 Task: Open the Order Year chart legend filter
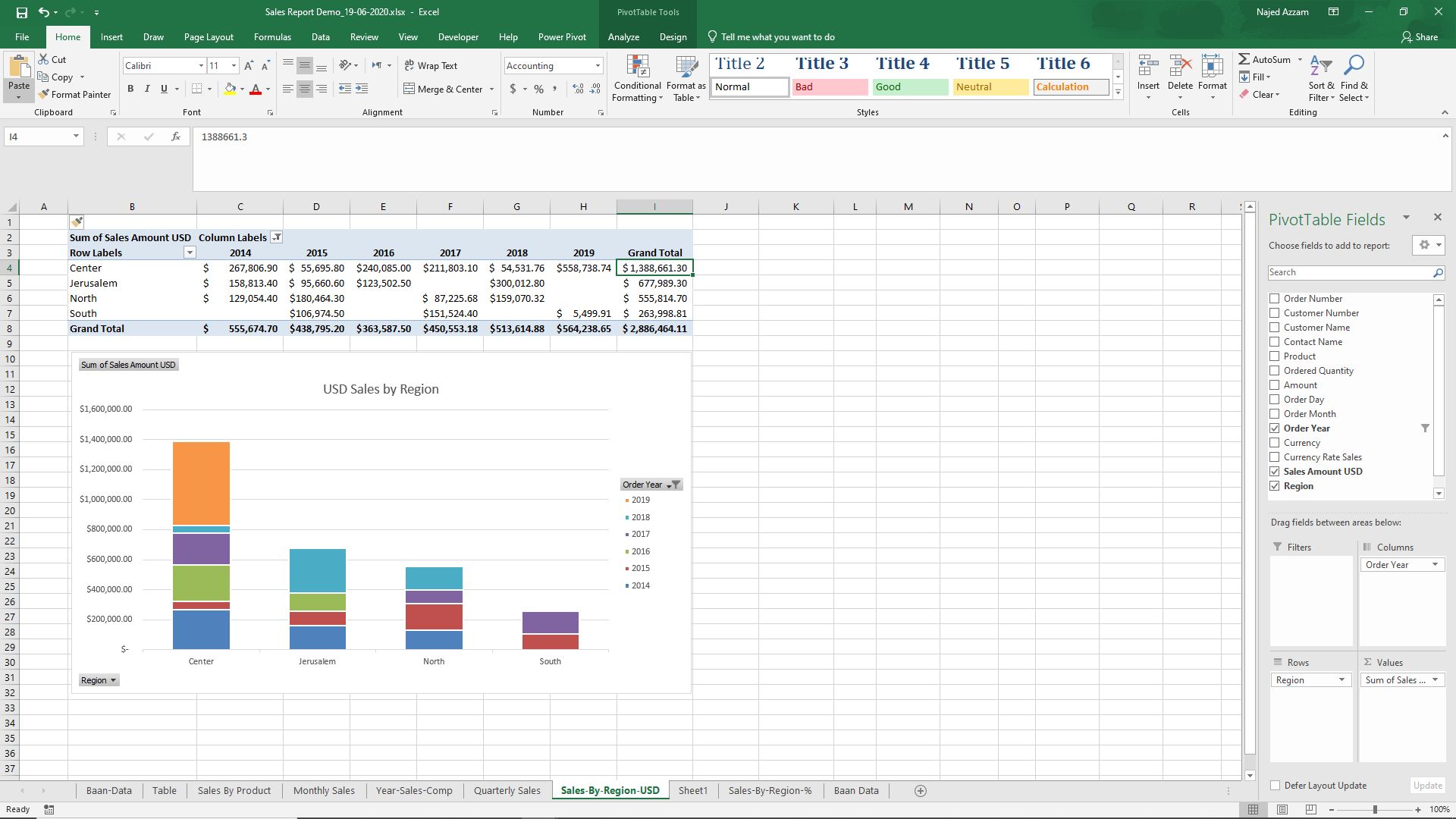[x=651, y=485]
